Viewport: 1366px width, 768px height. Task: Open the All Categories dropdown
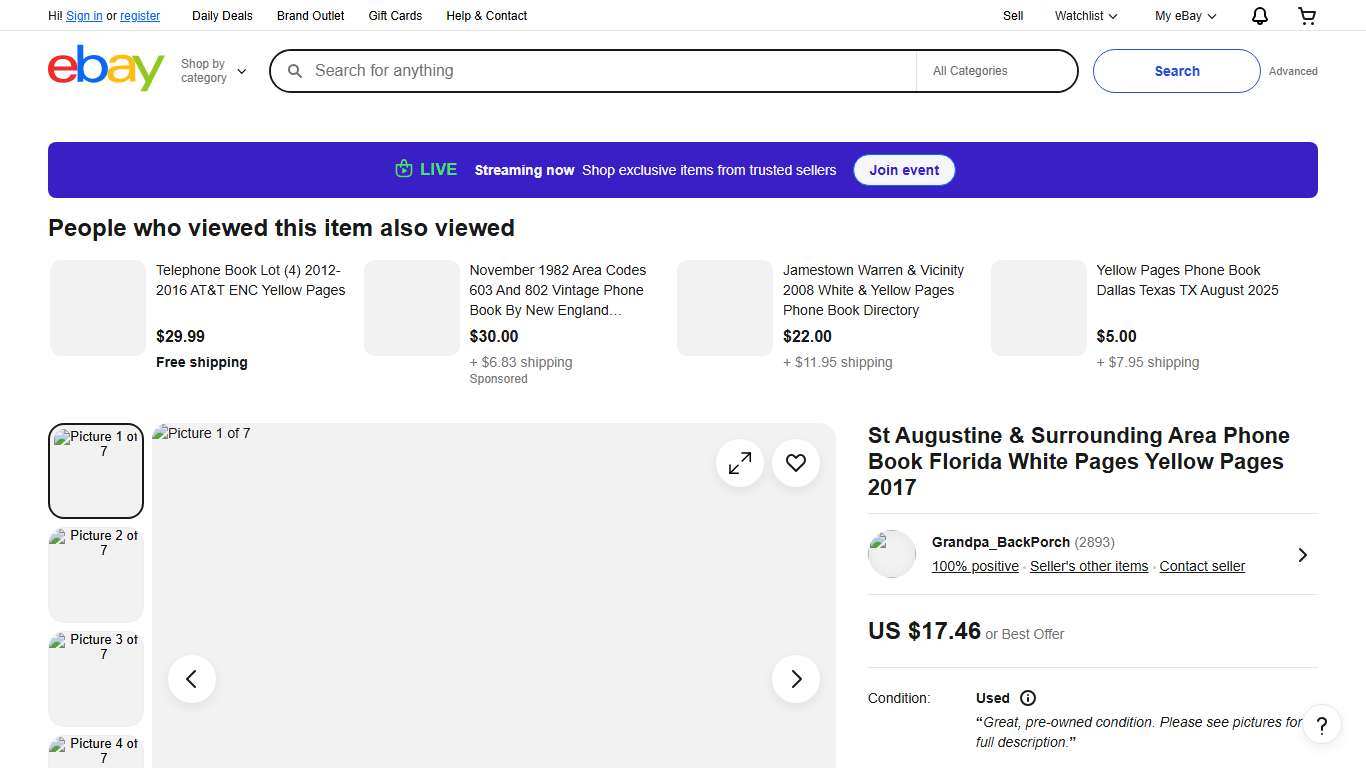(996, 71)
